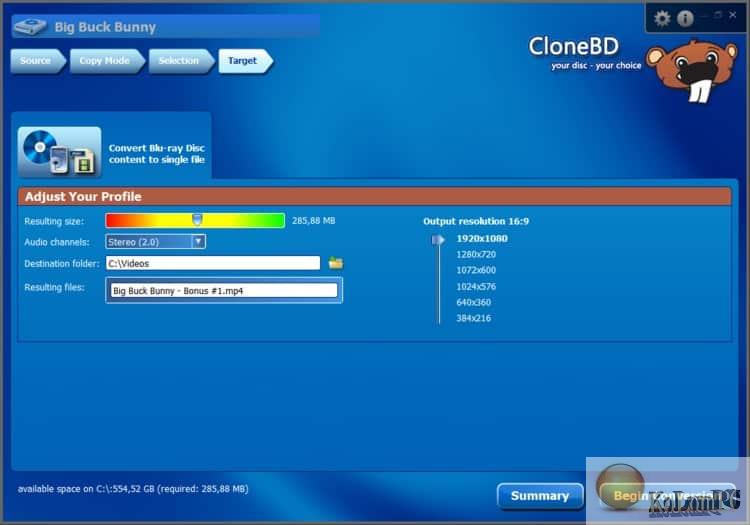Click the output resolution slider handle

tap(438, 240)
